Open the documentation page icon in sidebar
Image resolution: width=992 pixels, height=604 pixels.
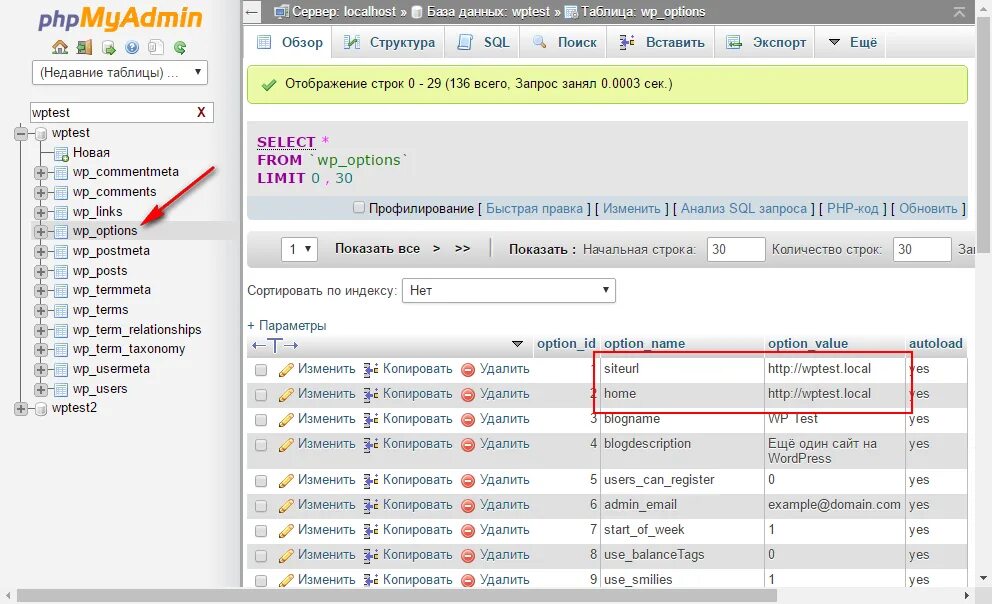[155, 46]
